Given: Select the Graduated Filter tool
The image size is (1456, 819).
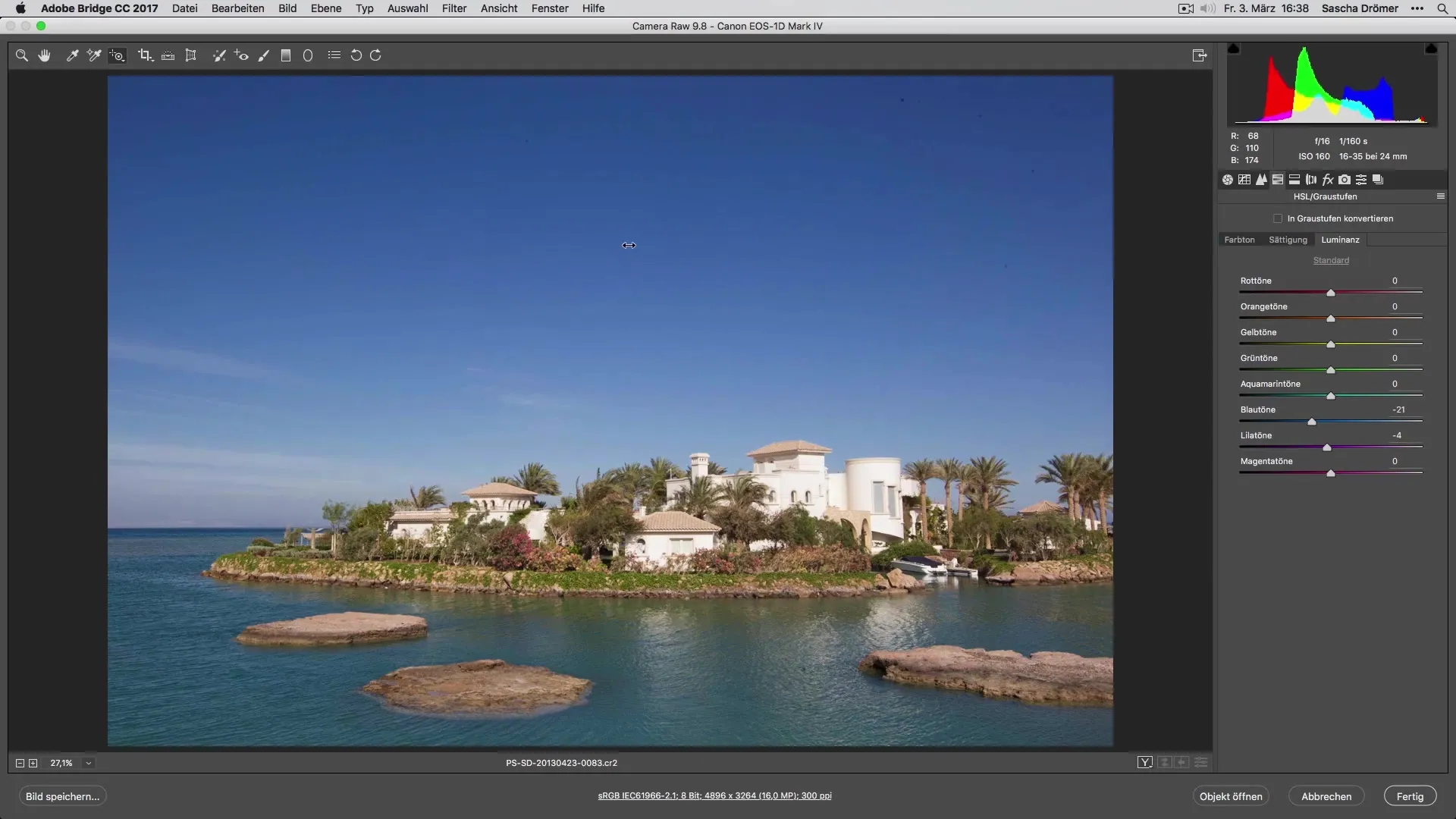Looking at the screenshot, I should click(x=286, y=55).
